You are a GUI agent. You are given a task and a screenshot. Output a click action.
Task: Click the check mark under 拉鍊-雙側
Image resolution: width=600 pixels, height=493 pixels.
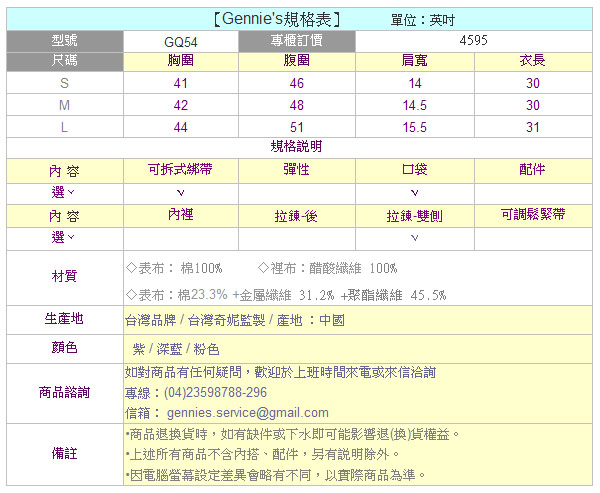415,238
